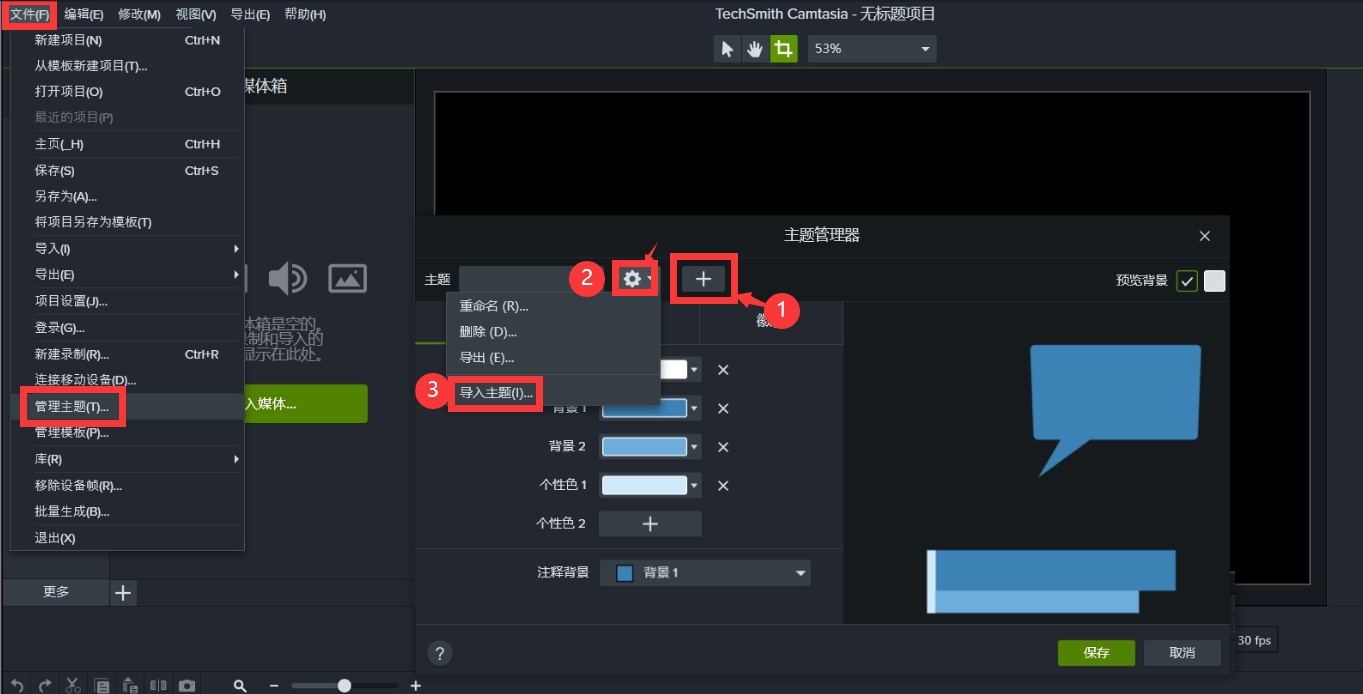Select the Crop tool on the canvas toolbar
The height and width of the screenshot is (694, 1363).
784,48
